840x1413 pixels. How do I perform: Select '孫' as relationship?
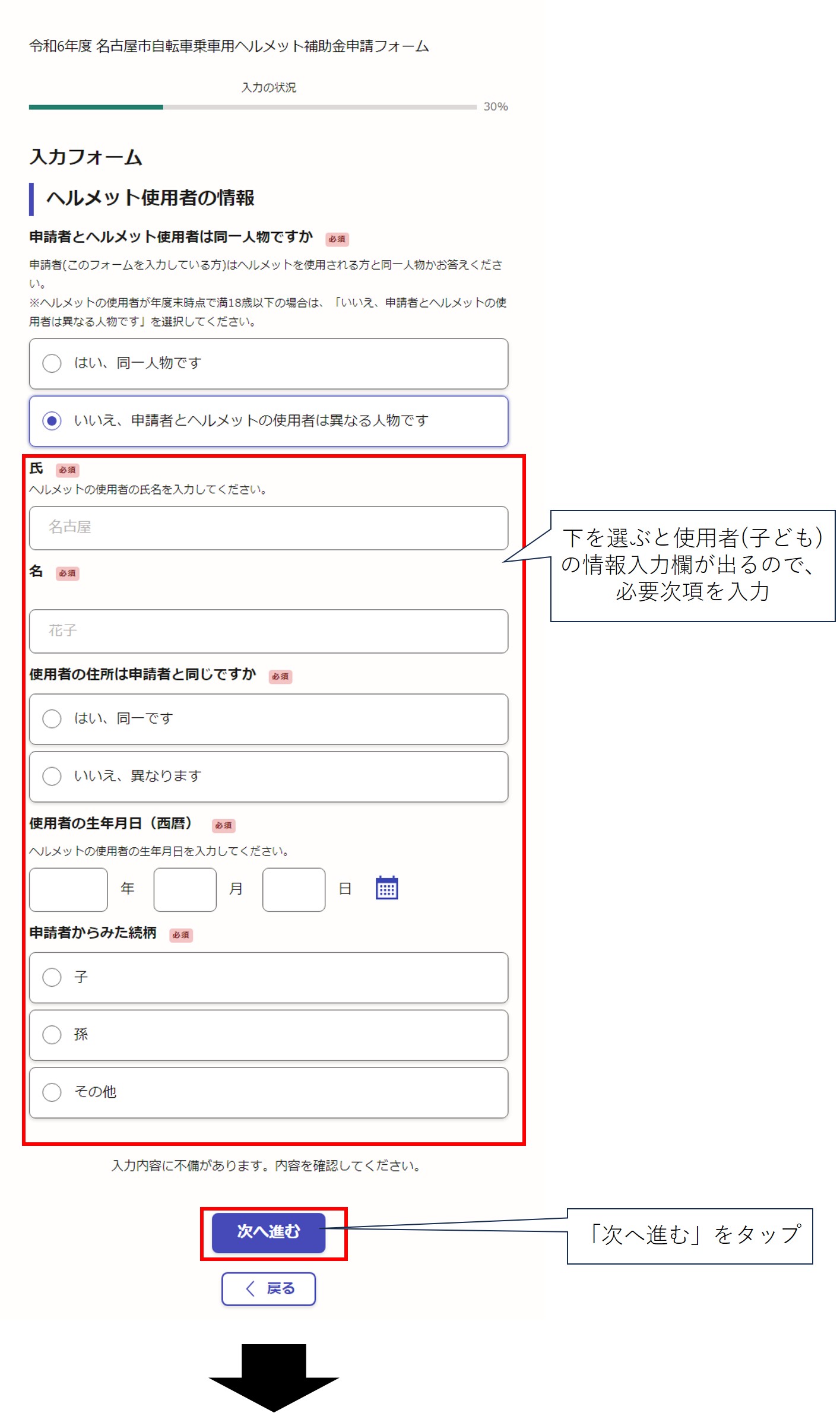point(52,1035)
